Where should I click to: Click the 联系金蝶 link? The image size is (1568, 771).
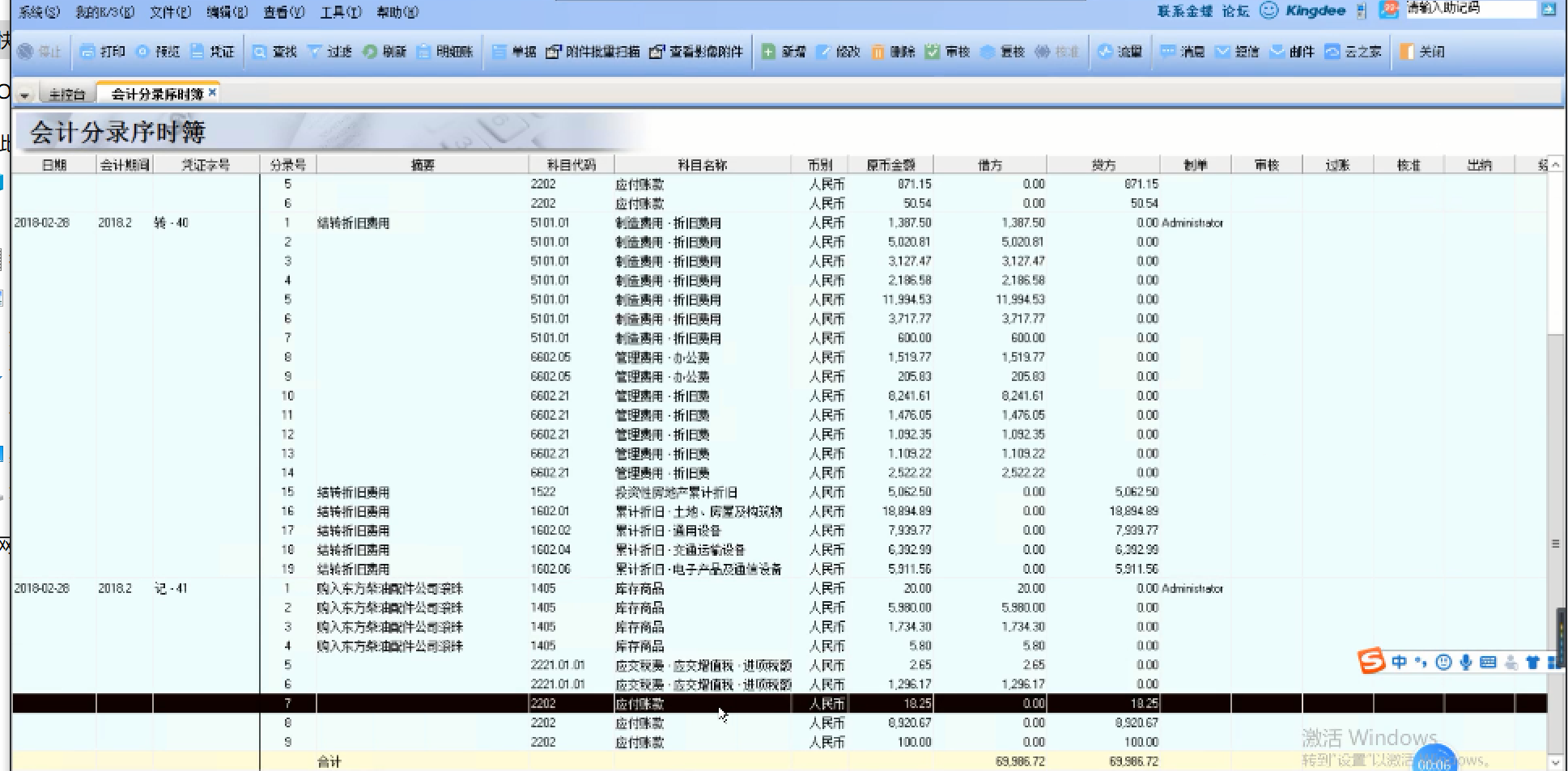[x=1184, y=11]
